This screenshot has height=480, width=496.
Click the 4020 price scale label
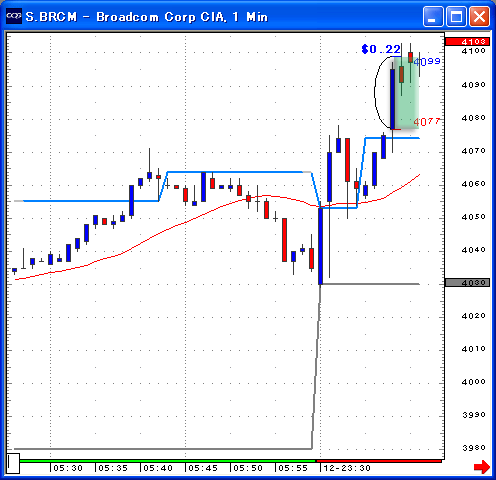point(473,316)
